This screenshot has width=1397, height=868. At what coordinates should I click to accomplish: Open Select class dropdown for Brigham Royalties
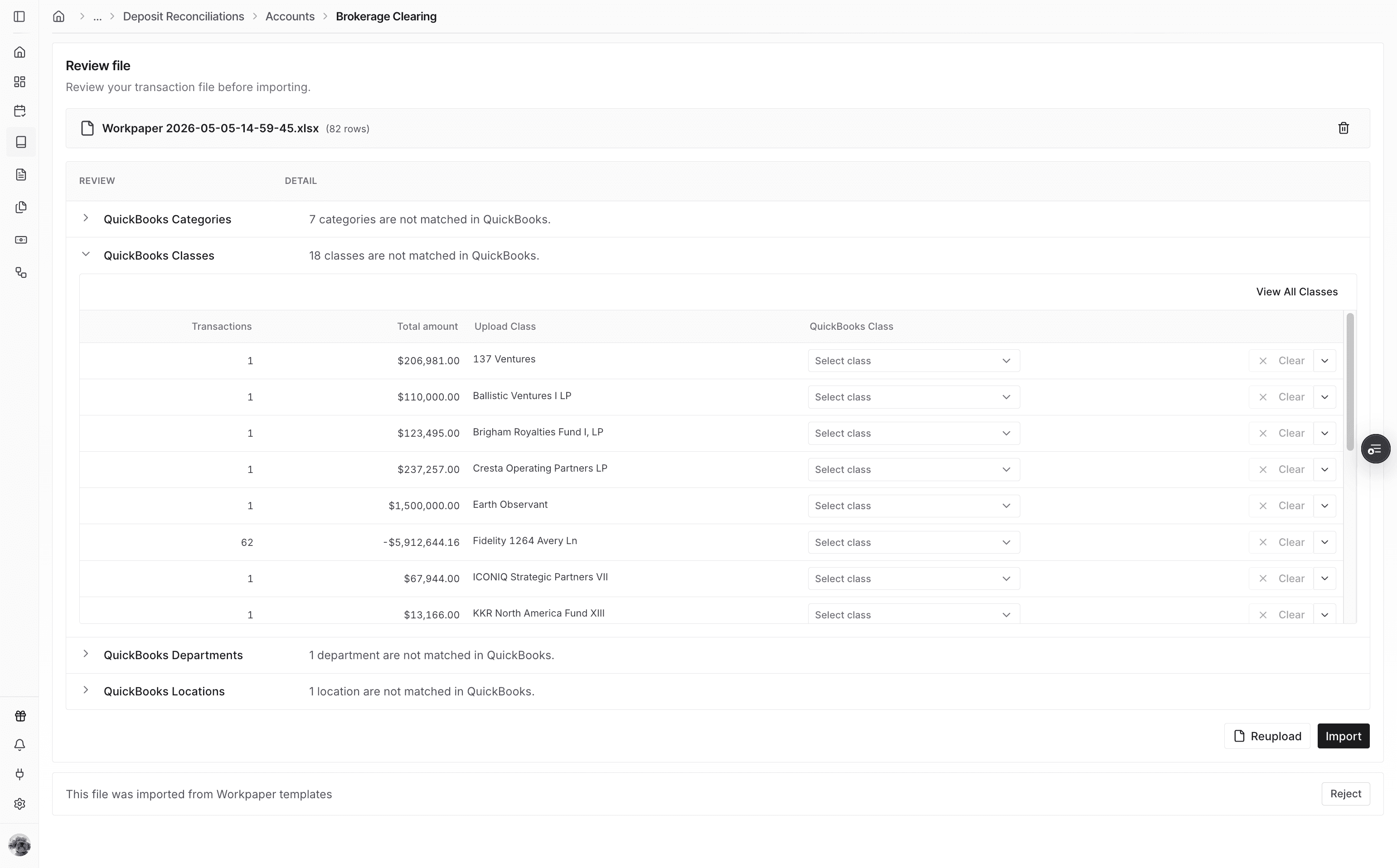tap(913, 433)
